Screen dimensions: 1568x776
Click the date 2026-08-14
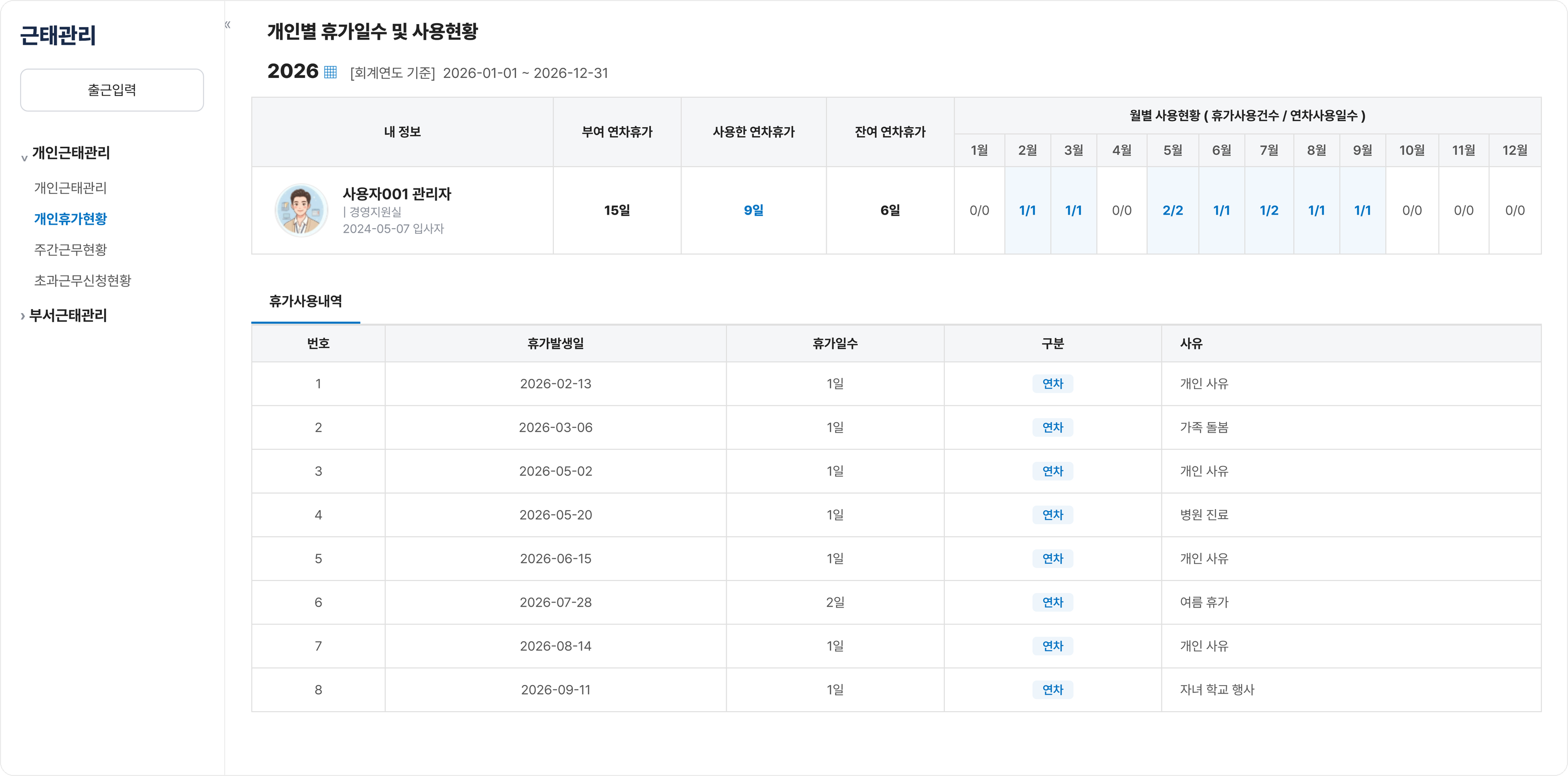click(x=556, y=646)
